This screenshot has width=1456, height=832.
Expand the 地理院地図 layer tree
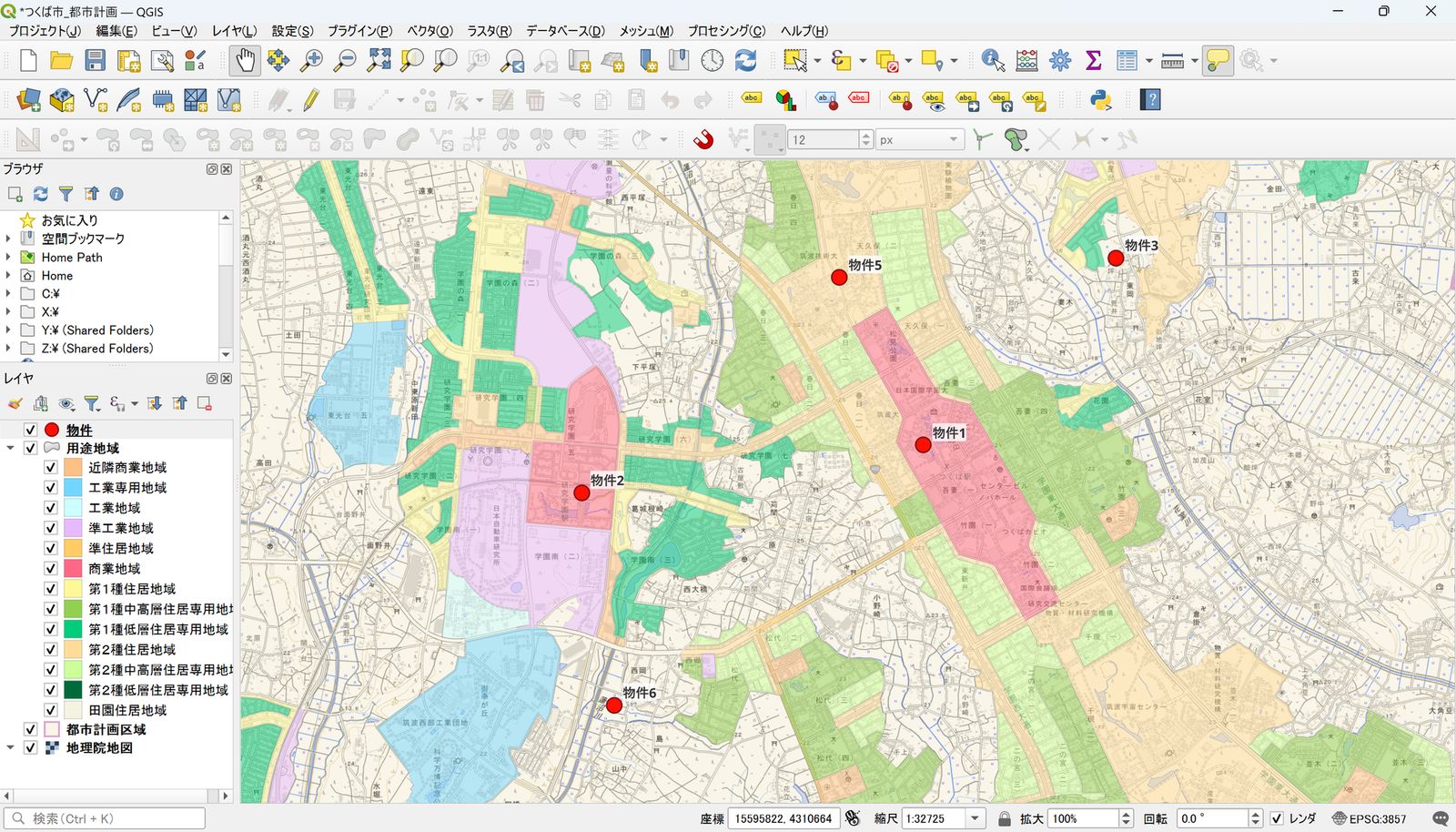(10, 747)
